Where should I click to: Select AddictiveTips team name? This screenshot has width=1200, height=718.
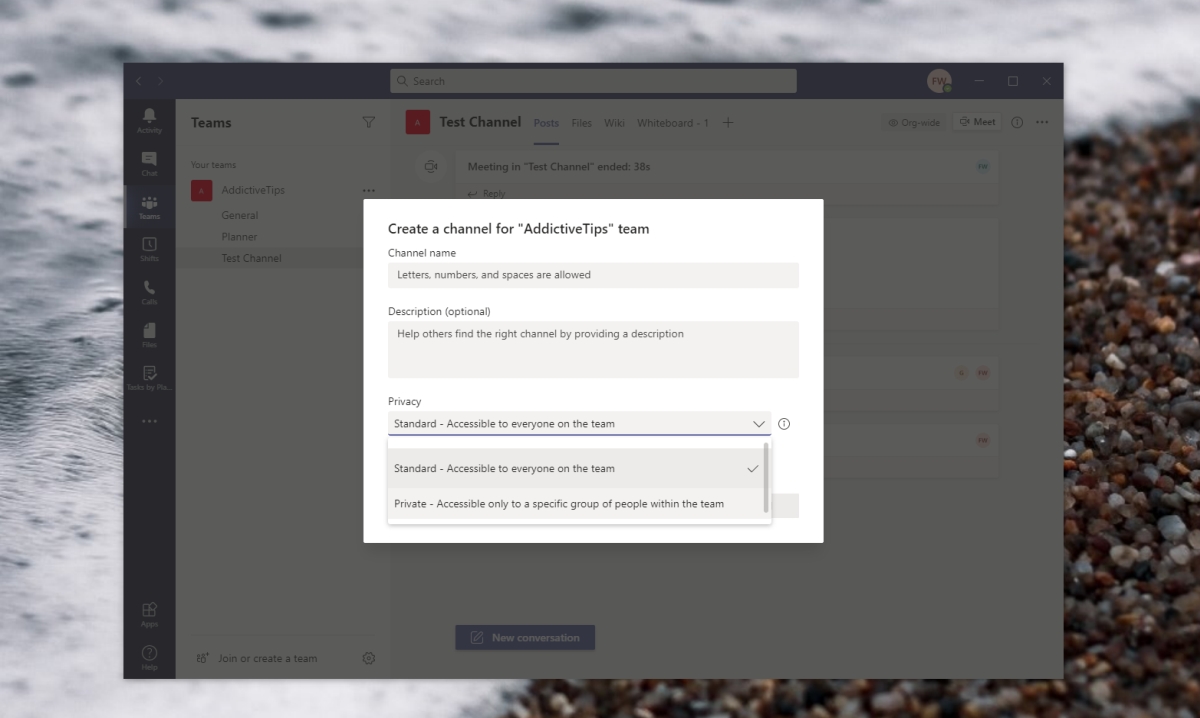point(253,190)
